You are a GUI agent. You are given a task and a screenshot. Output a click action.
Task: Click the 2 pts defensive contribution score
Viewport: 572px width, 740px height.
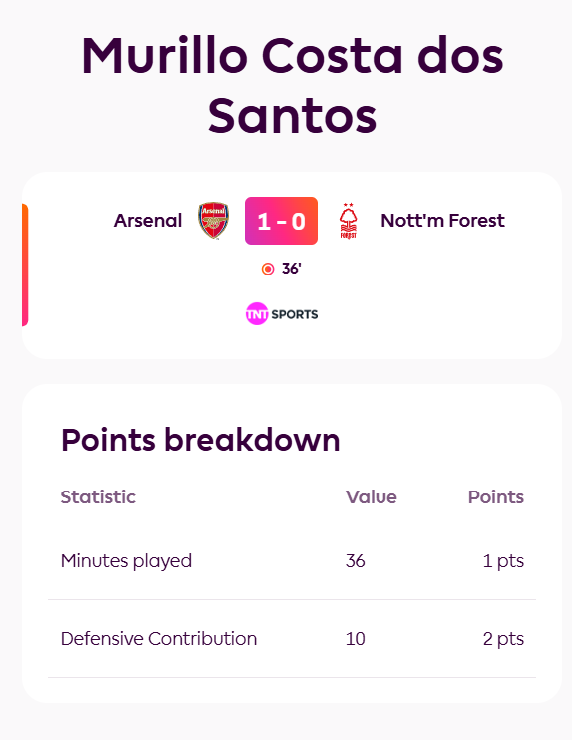pos(503,639)
